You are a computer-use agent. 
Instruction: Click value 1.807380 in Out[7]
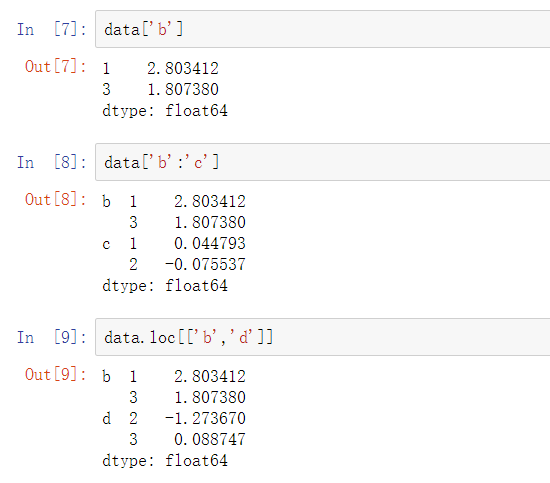point(183,89)
